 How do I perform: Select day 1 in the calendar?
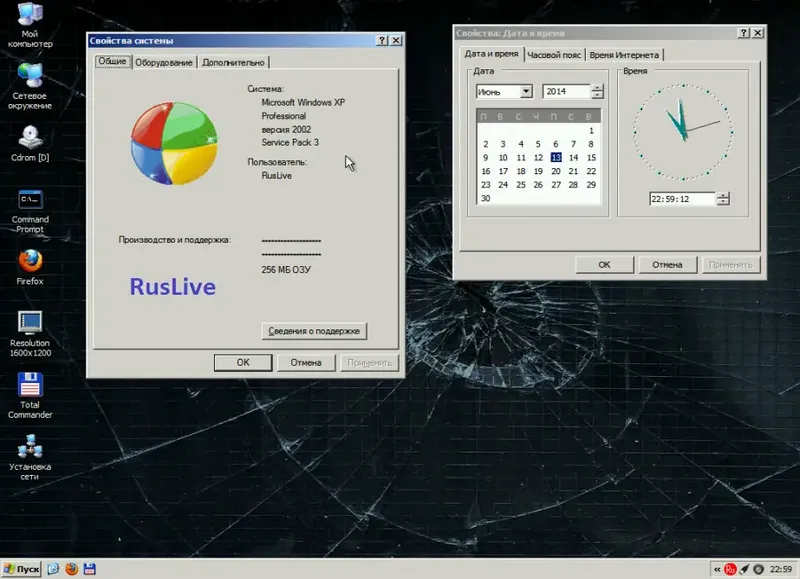(x=591, y=131)
